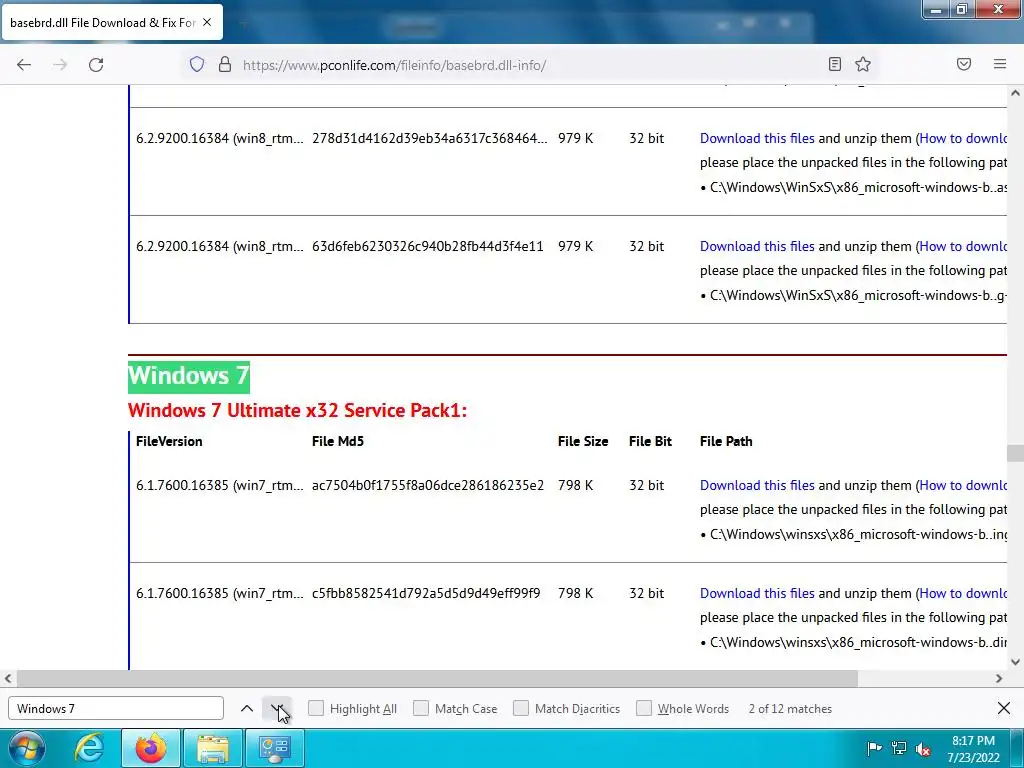
Task: Click the 2 of 12 matches label
Action: click(790, 709)
